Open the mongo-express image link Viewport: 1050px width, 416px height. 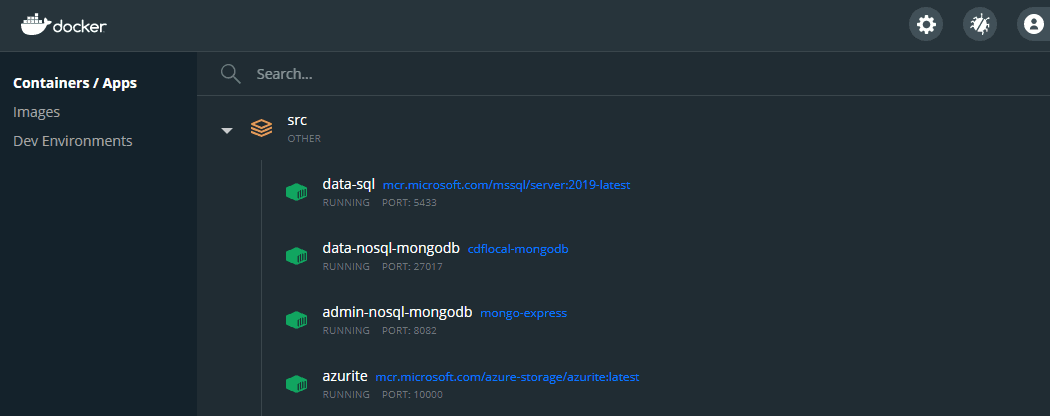523,313
